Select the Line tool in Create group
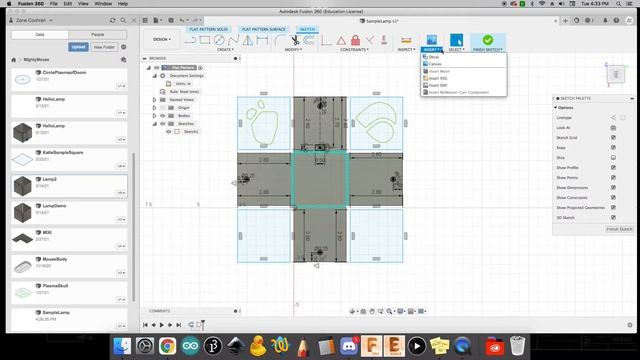This screenshot has height=360, width=640. (x=190, y=40)
